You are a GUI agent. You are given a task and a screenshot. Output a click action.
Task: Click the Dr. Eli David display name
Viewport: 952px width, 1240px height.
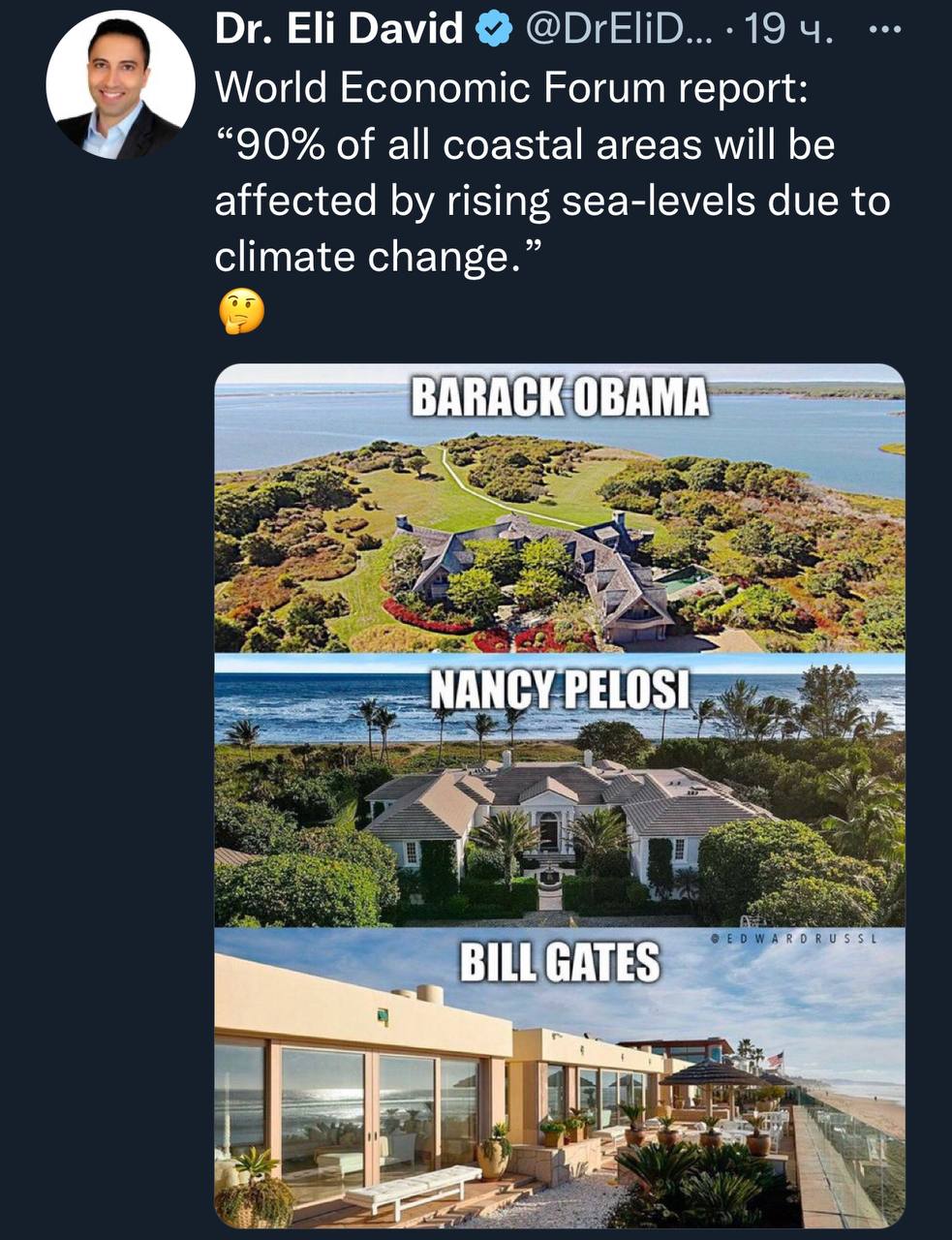[x=338, y=31]
